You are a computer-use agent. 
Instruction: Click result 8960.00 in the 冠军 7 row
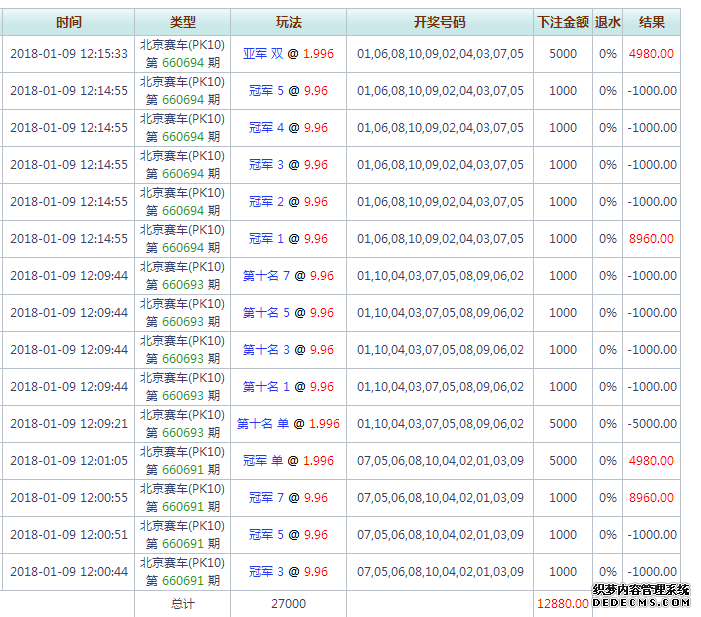coord(651,498)
